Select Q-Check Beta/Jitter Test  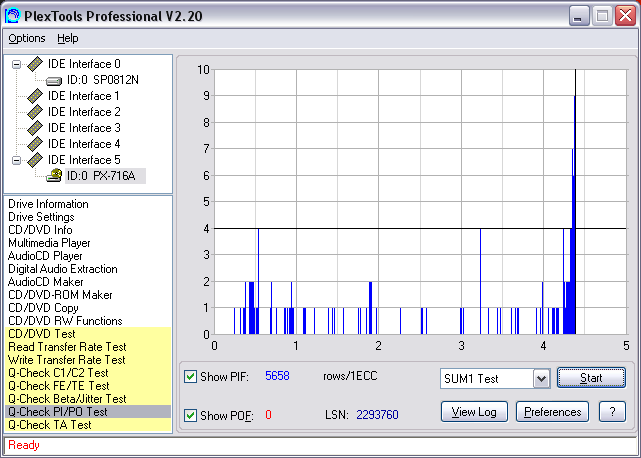(x=88, y=399)
